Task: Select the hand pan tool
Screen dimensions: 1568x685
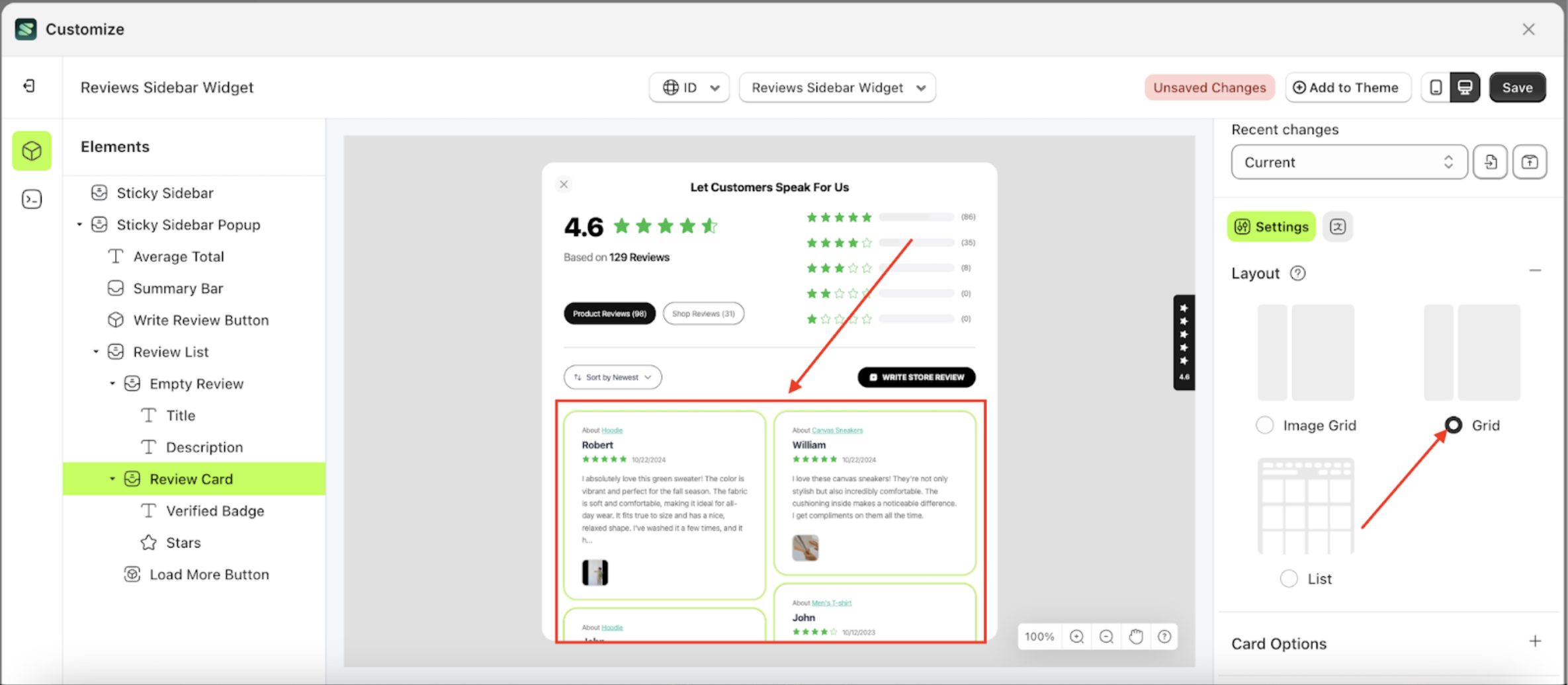Action: coord(1135,636)
